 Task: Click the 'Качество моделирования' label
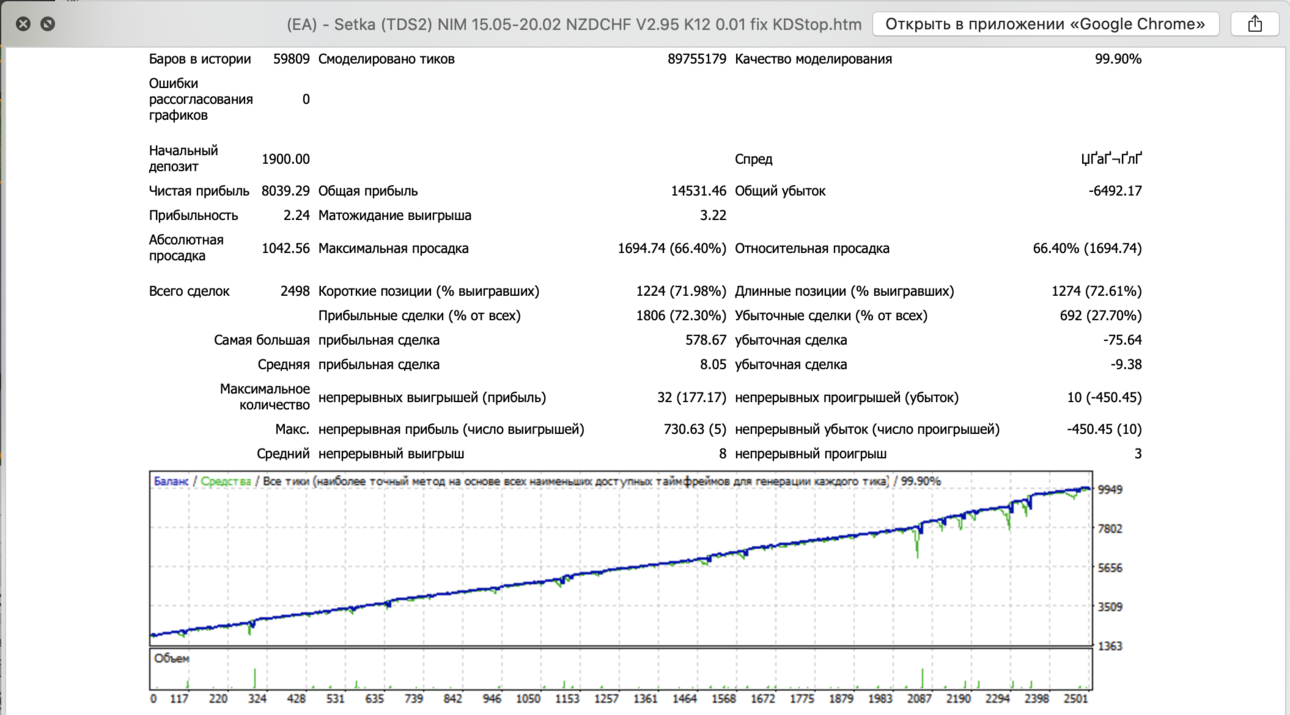click(813, 59)
